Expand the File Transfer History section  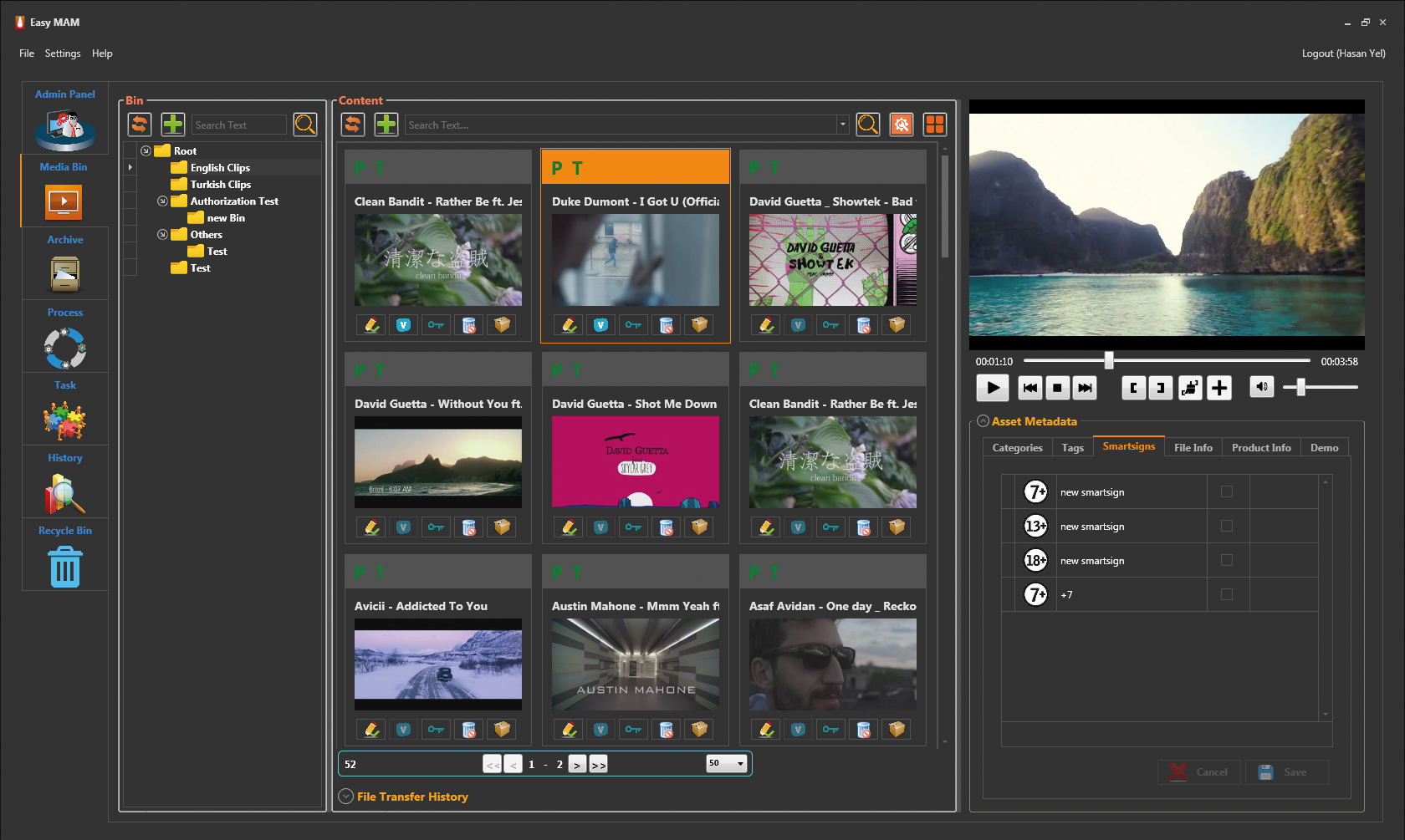pos(346,797)
